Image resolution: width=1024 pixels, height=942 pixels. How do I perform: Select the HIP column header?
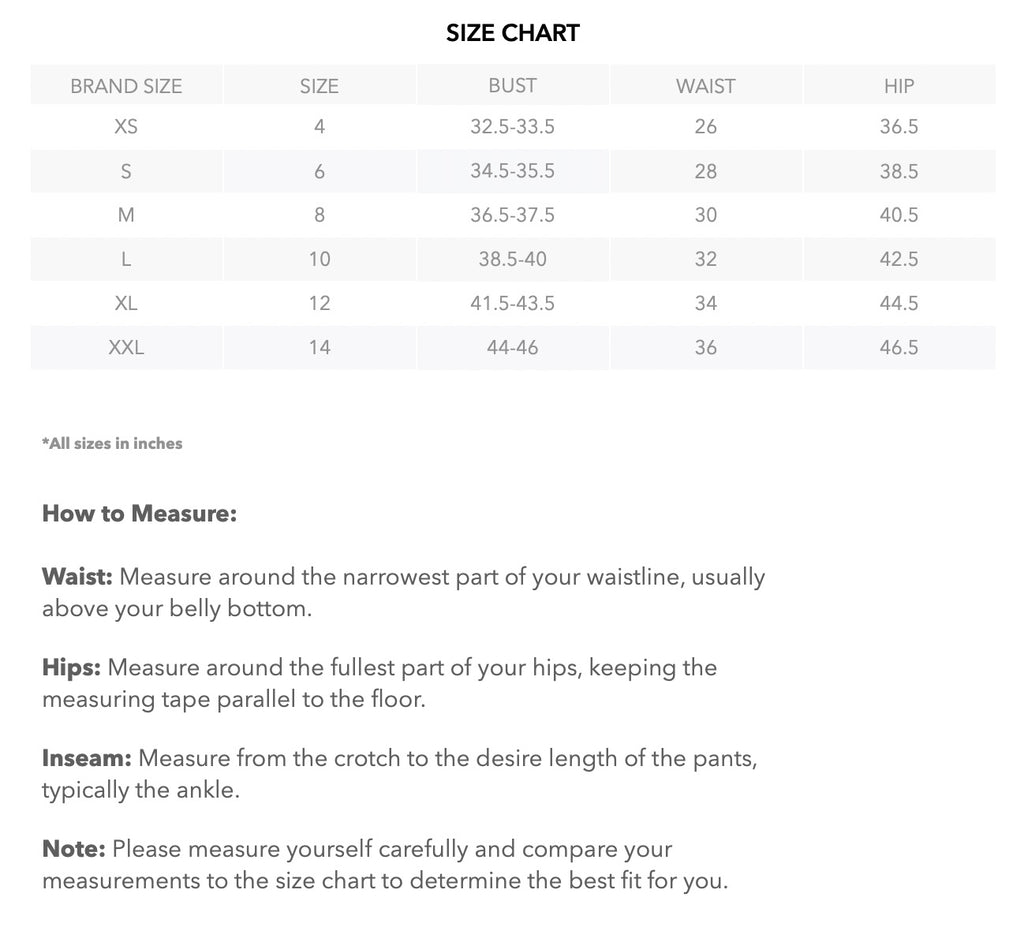899,86
